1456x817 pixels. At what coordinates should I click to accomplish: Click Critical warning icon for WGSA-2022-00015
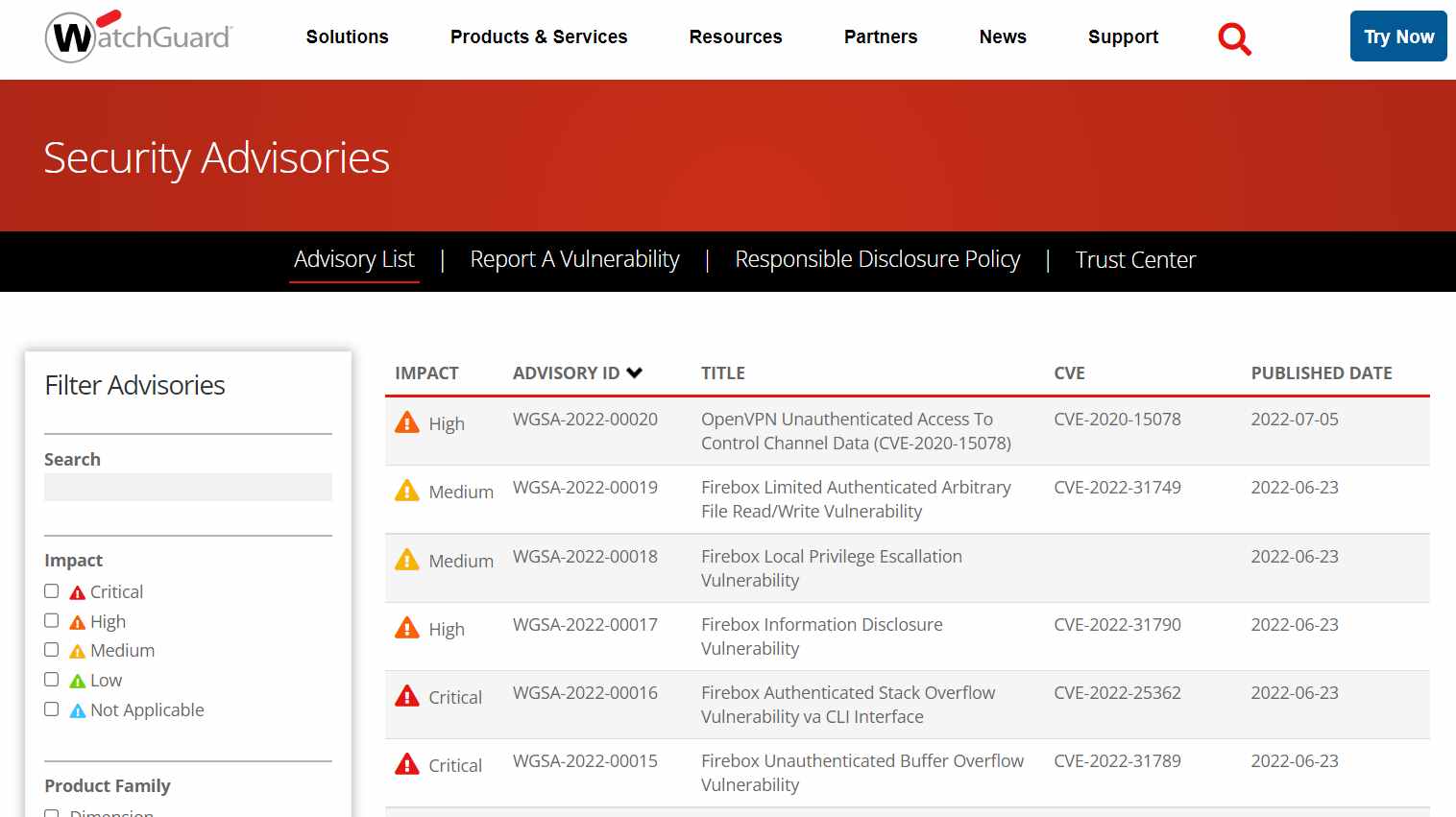407,764
